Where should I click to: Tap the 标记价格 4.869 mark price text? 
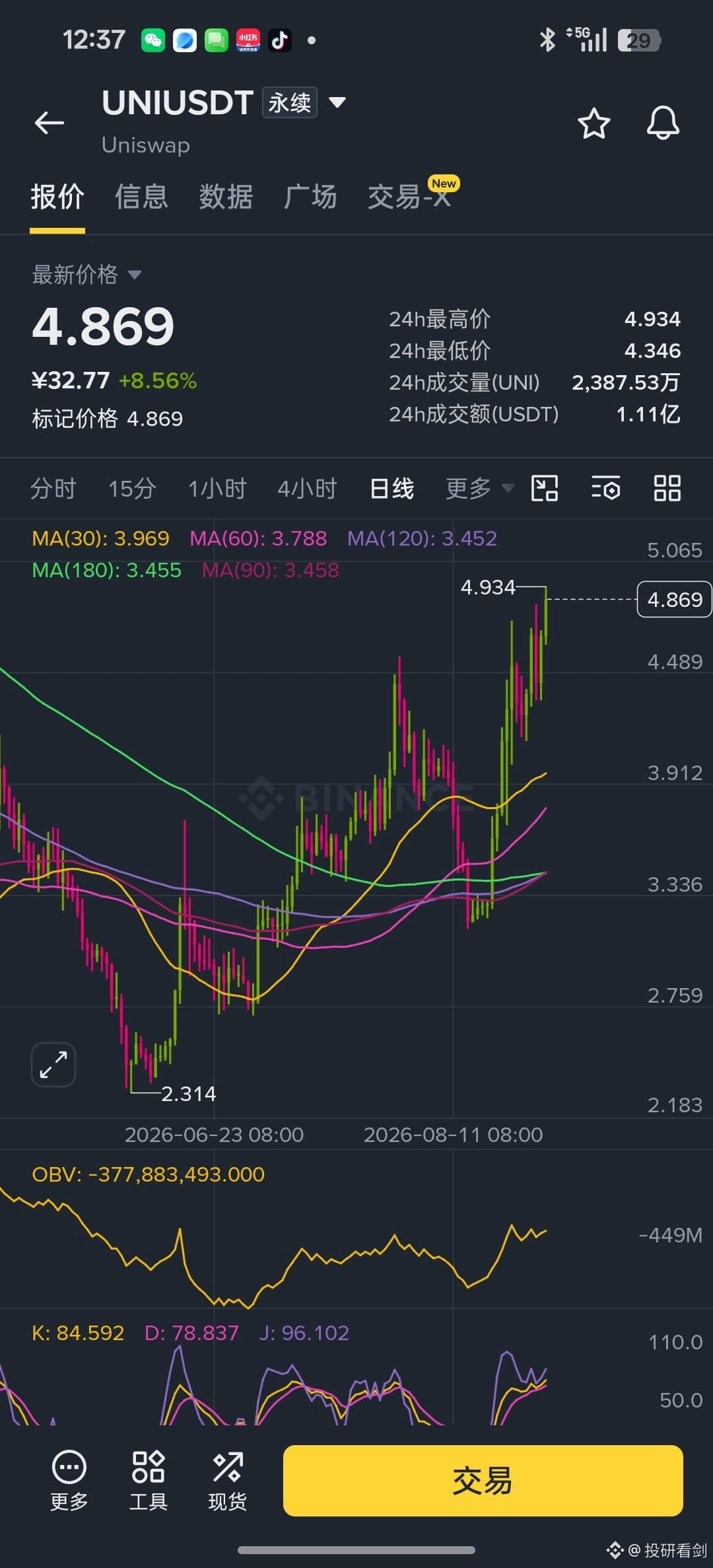click(108, 419)
